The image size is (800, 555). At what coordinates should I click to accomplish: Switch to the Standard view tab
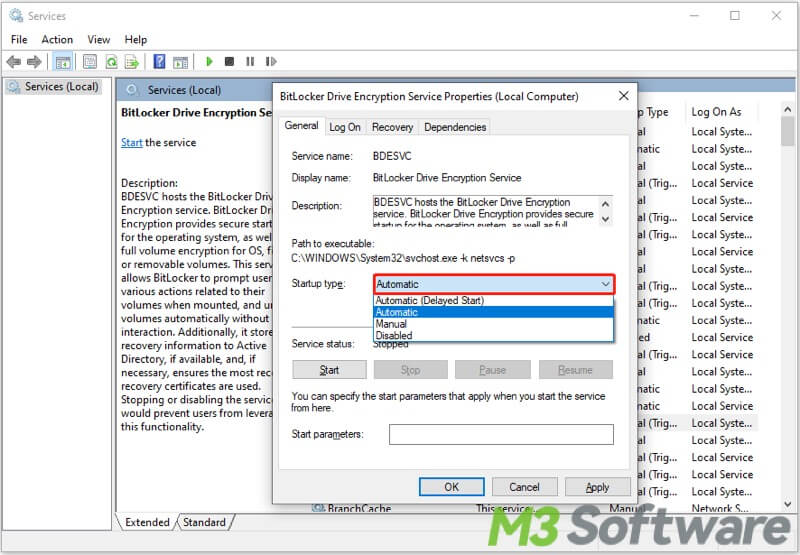(205, 522)
